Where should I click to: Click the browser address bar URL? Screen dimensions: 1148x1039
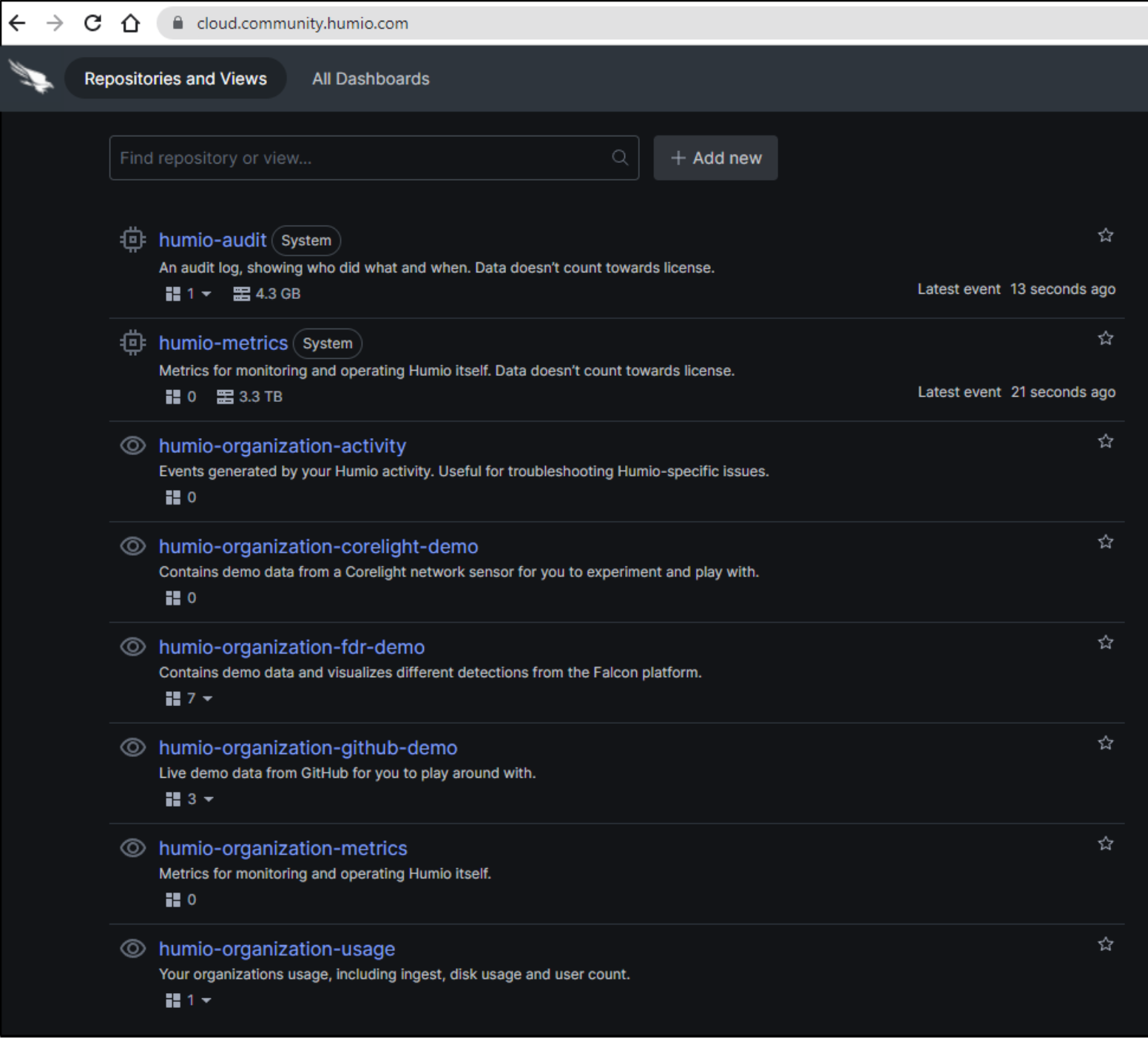[302, 24]
